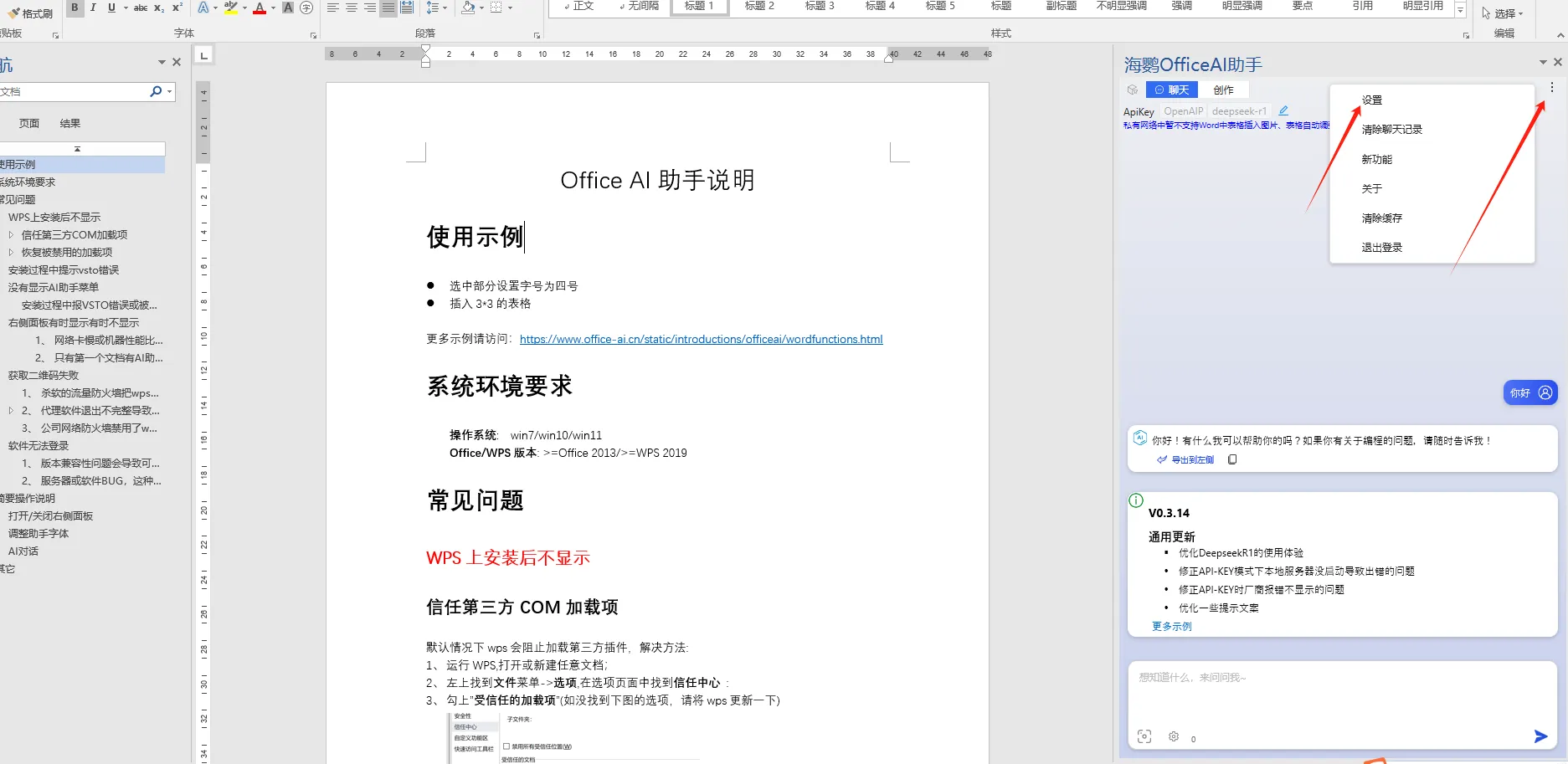
Task: Click the copy icon under the greeting reply
Action: 1232,459
